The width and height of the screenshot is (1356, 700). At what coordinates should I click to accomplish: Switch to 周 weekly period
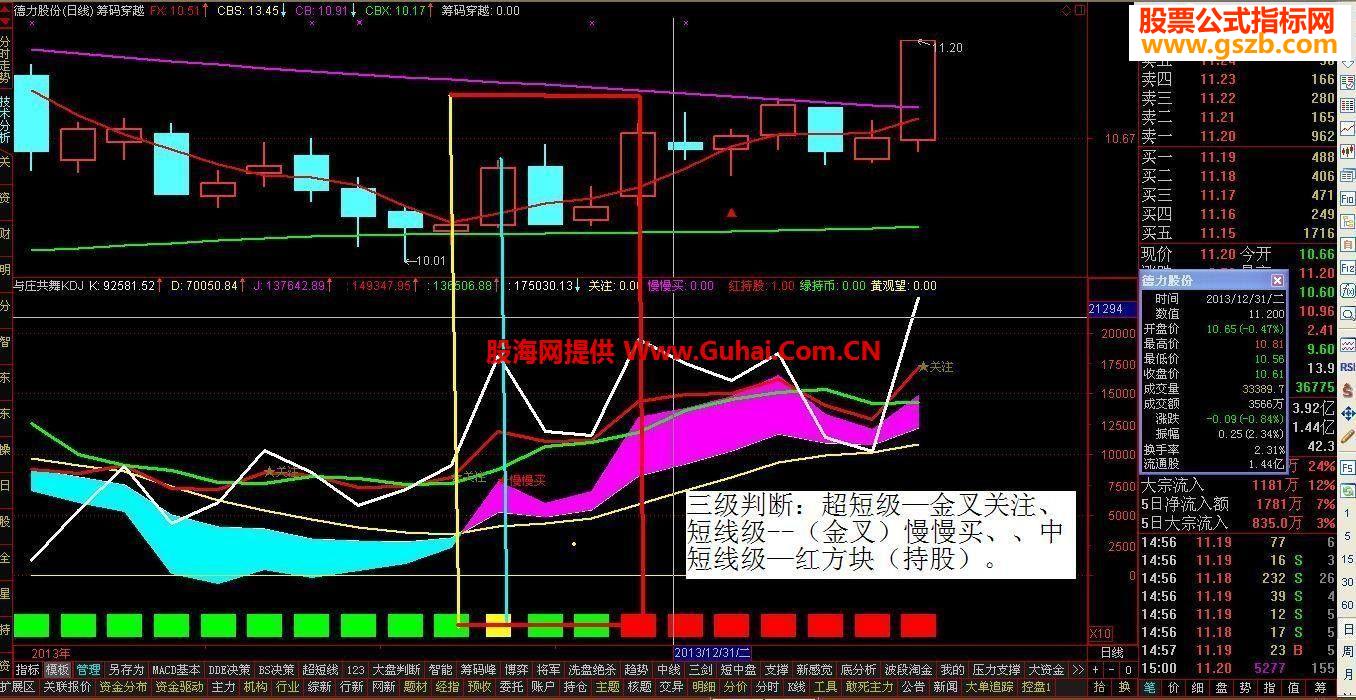[x=1347, y=652]
